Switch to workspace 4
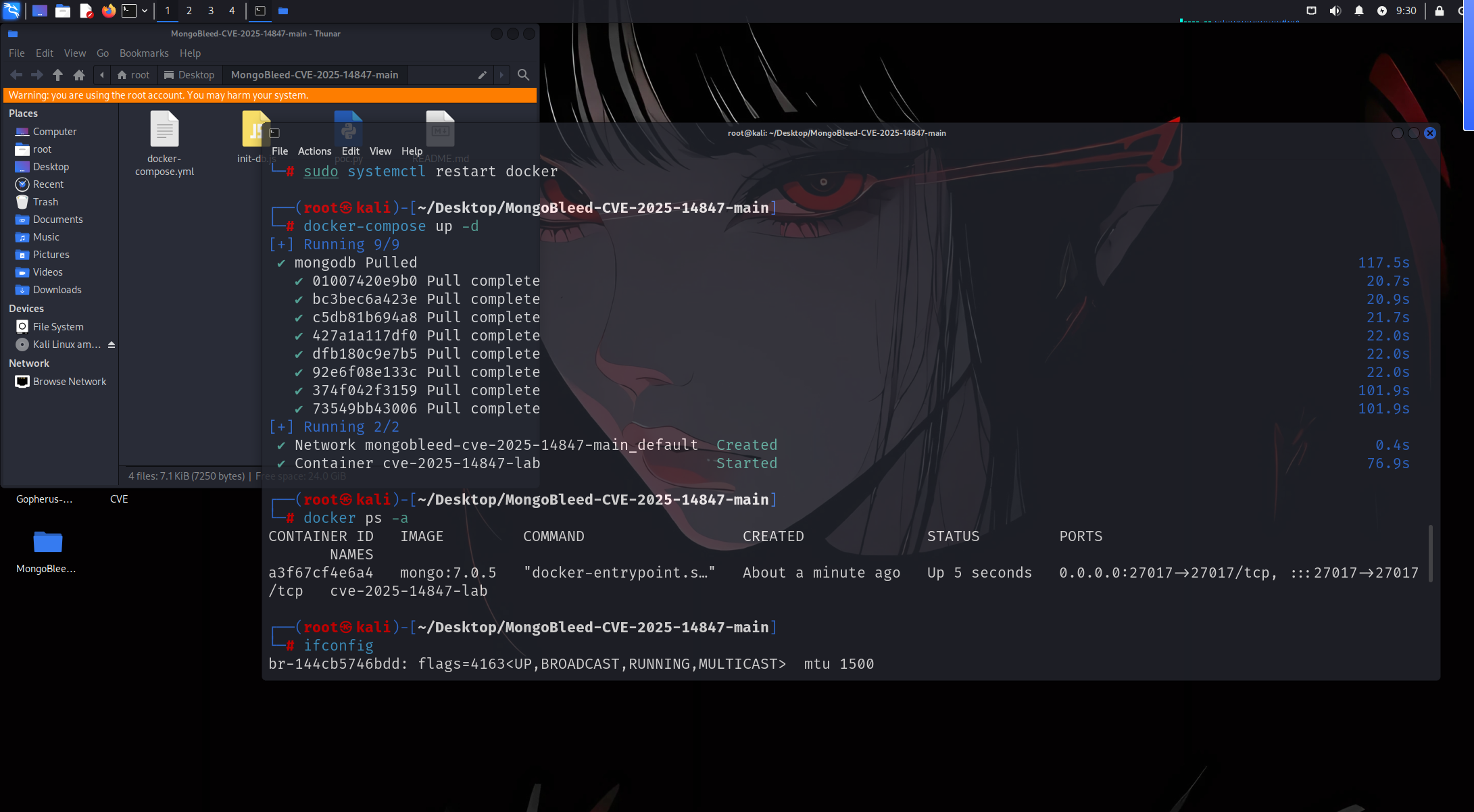The width and height of the screenshot is (1474, 812). point(232,11)
